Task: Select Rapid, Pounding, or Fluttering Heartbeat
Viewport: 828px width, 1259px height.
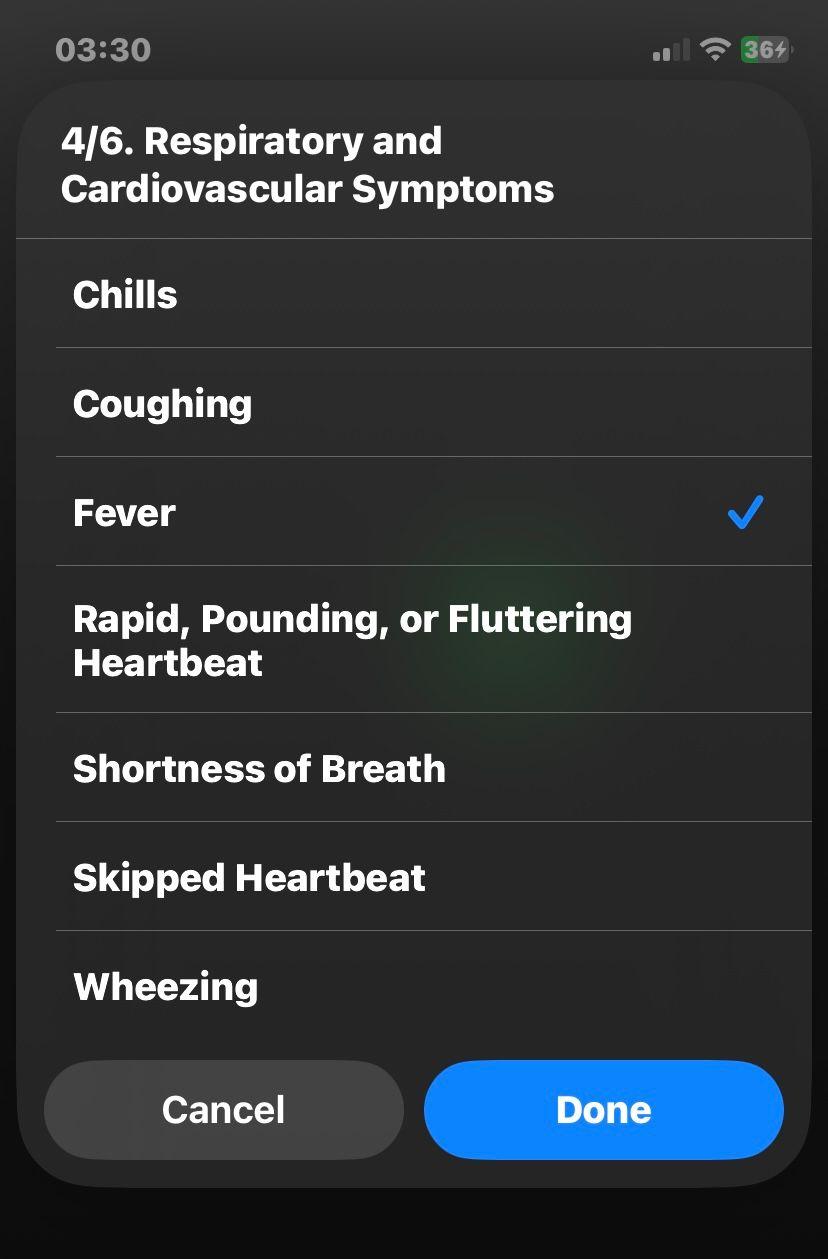Action: pyautogui.click(x=414, y=640)
